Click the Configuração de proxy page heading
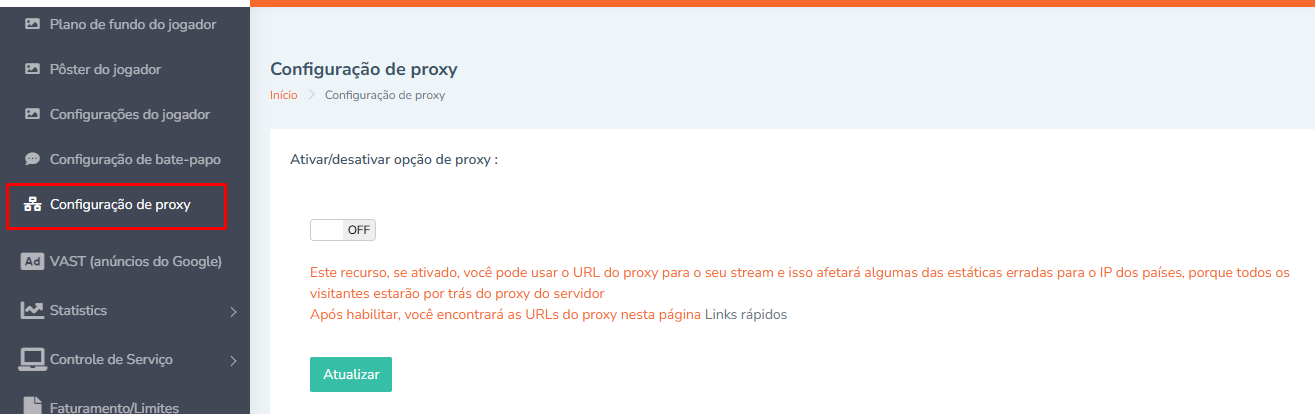1315x414 pixels. coord(364,69)
